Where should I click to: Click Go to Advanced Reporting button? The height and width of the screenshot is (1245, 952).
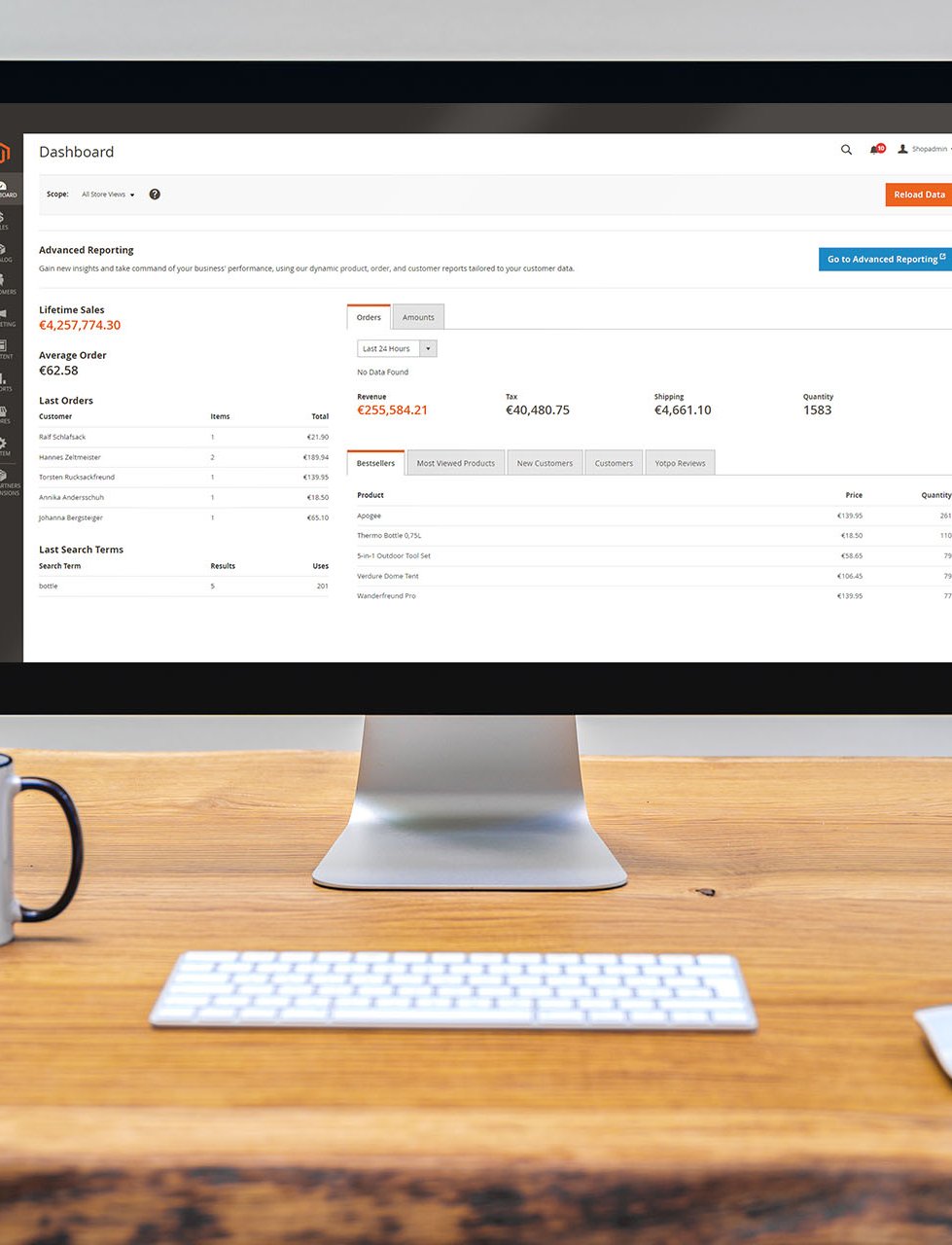coord(886,259)
